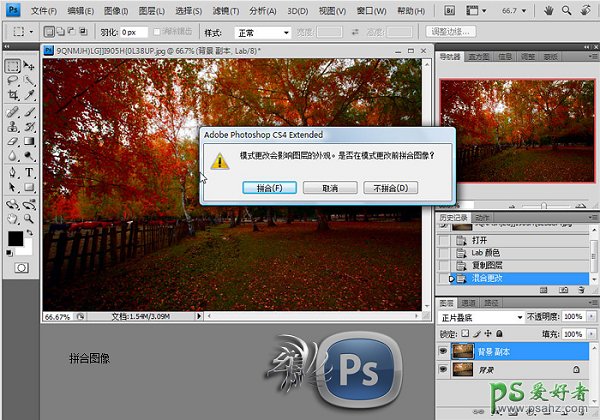Select the Rectangular Marquee tool
The image size is (600, 420).
coord(12,66)
